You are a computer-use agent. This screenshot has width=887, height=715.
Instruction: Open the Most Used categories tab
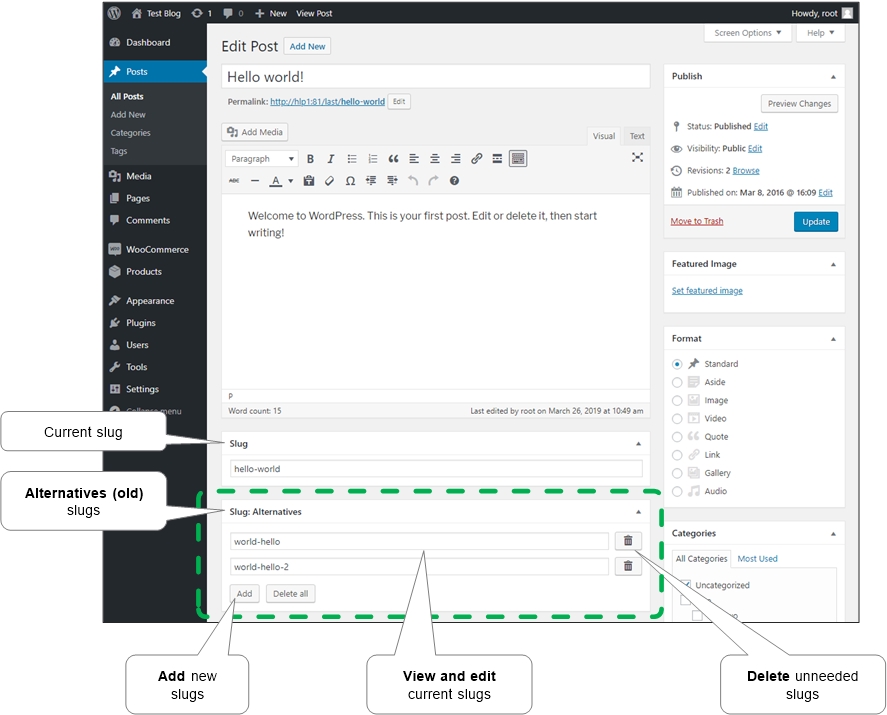tap(757, 558)
